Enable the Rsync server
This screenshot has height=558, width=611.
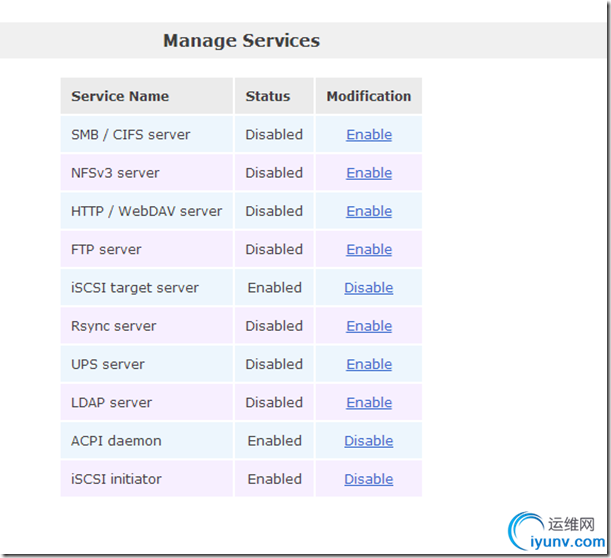(x=368, y=326)
